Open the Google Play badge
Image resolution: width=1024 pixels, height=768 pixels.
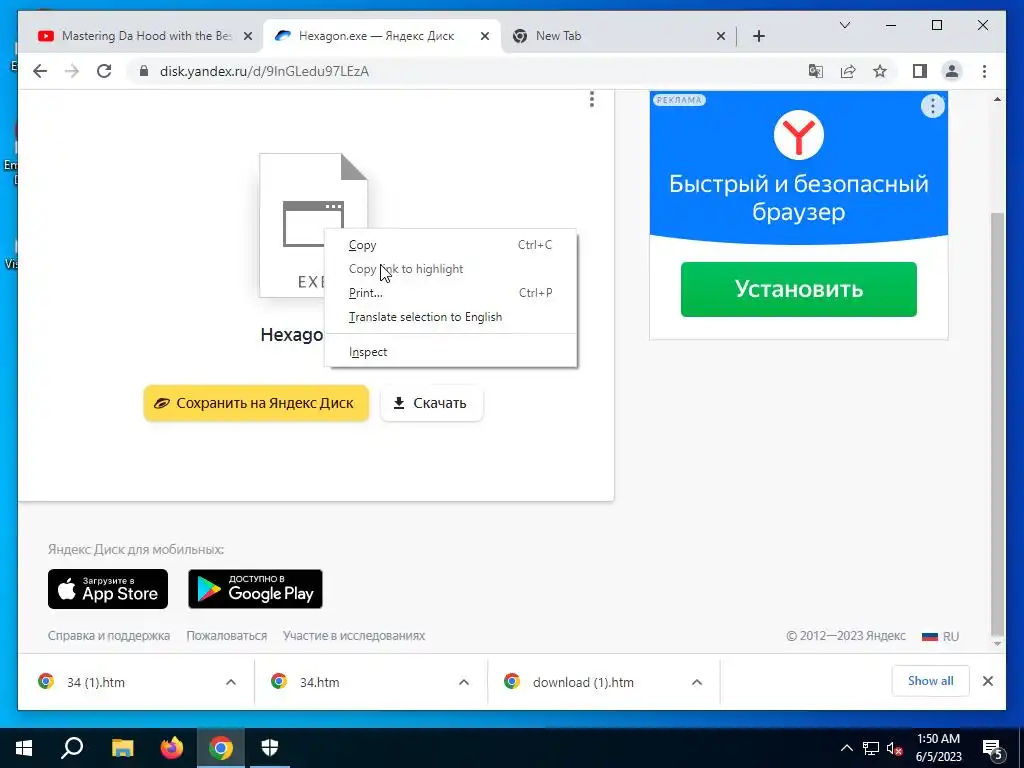coord(255,589)
